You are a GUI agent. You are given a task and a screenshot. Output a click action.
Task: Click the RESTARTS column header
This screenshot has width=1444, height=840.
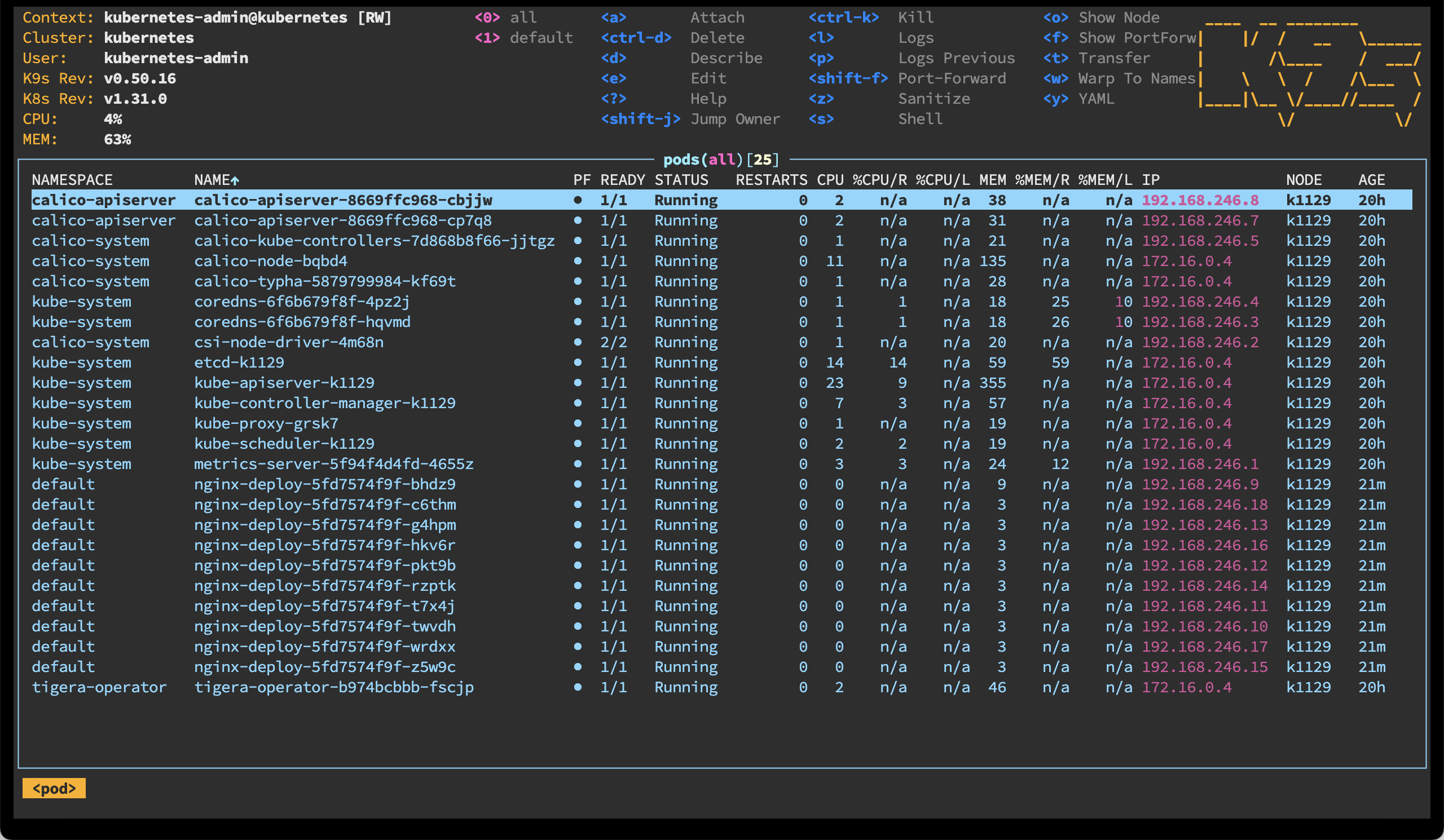click(x=771, y=180)
